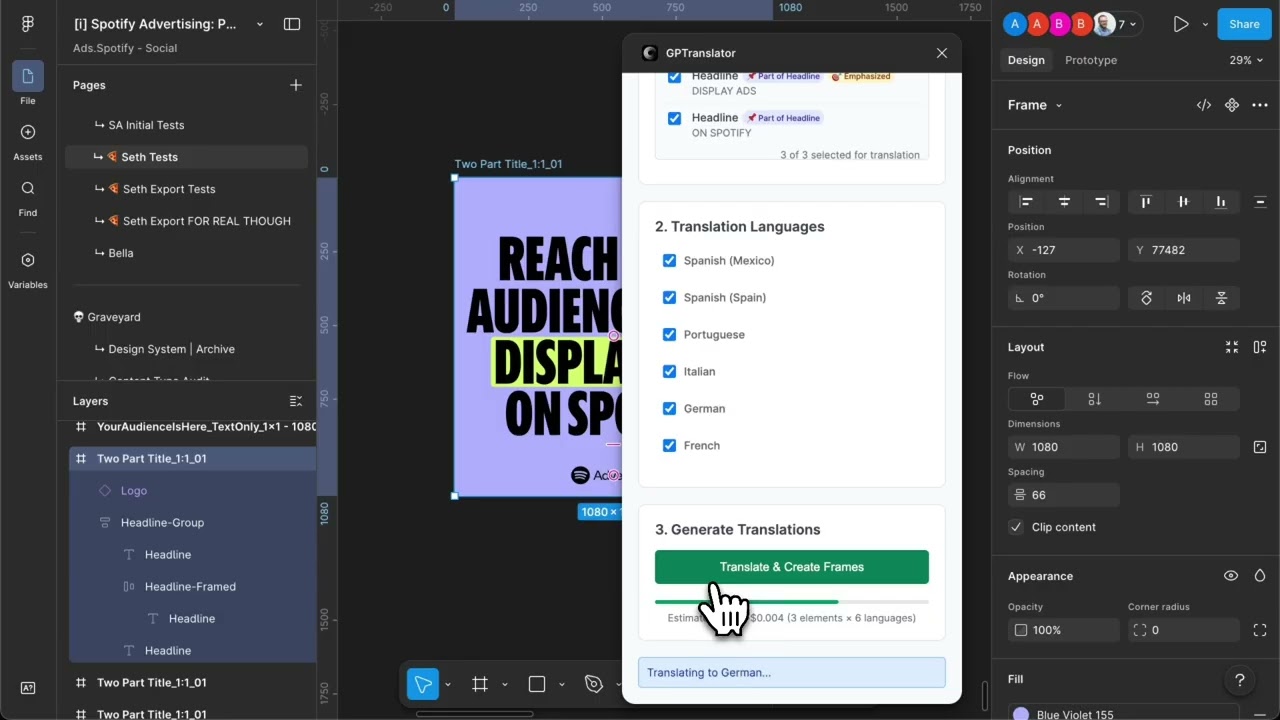
Task: Click the translation progress bar
Action: point(792,602)
